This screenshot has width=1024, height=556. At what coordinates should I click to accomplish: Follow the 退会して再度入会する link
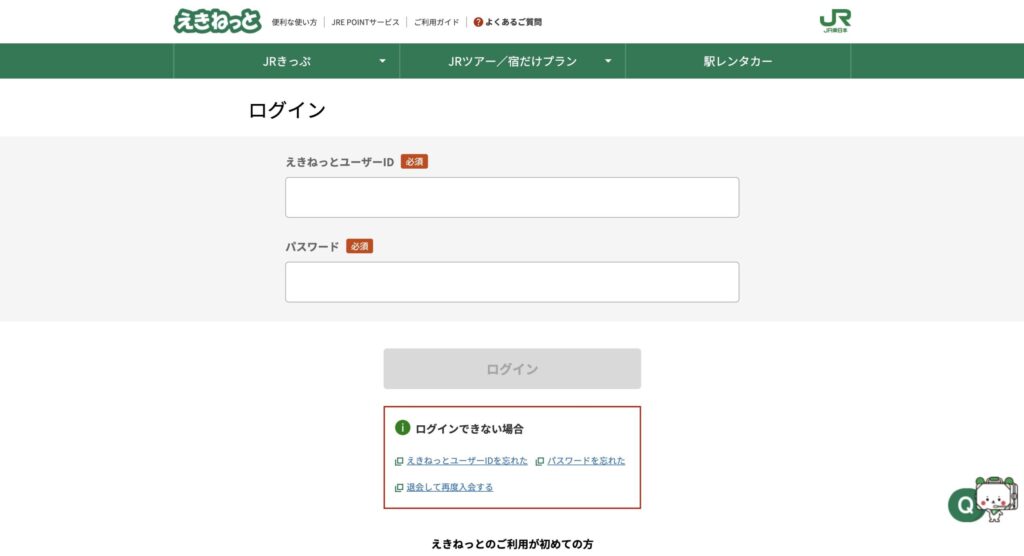450,487
